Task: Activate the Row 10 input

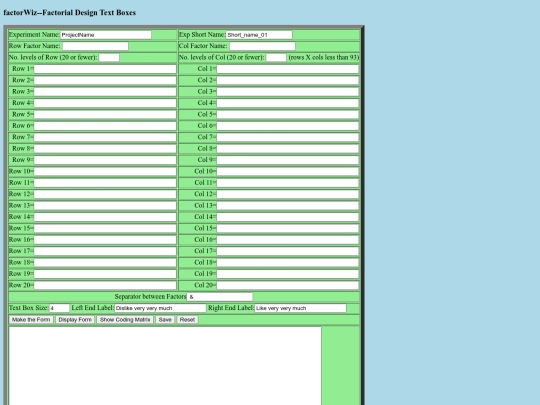Action: click(x=105, y=171)
